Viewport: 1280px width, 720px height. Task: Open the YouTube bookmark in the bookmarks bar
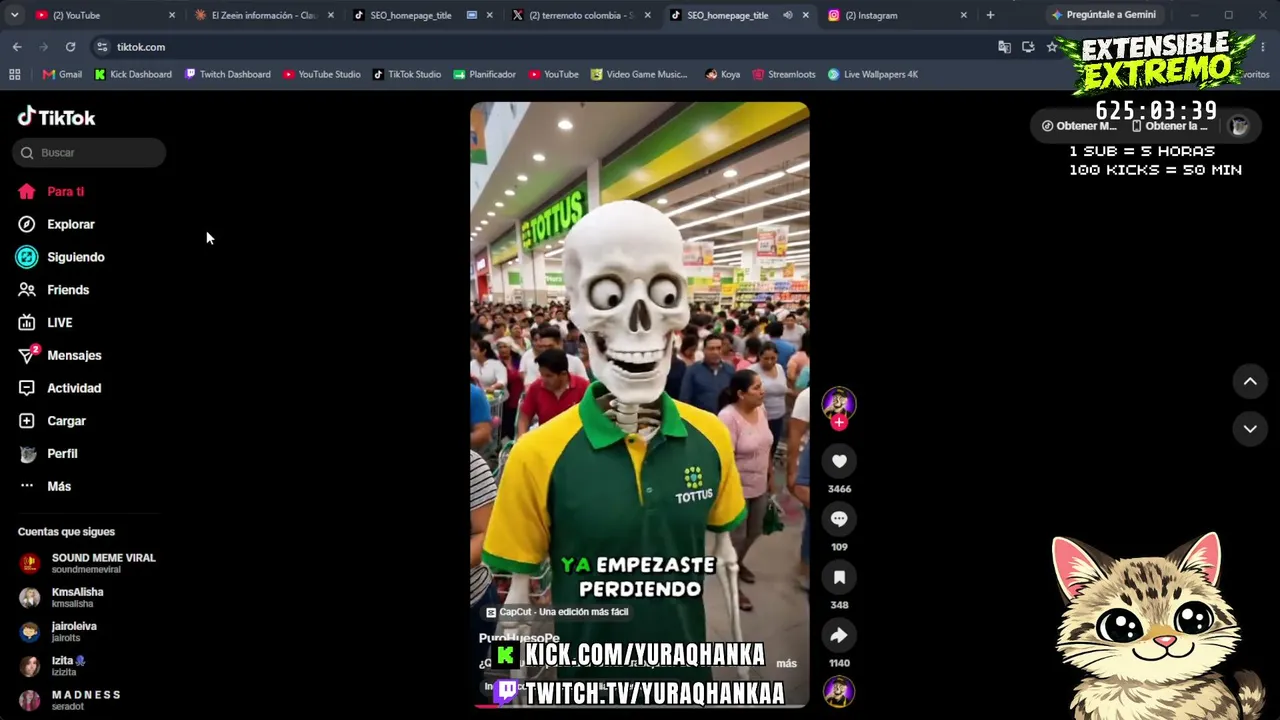click(554, 74)
